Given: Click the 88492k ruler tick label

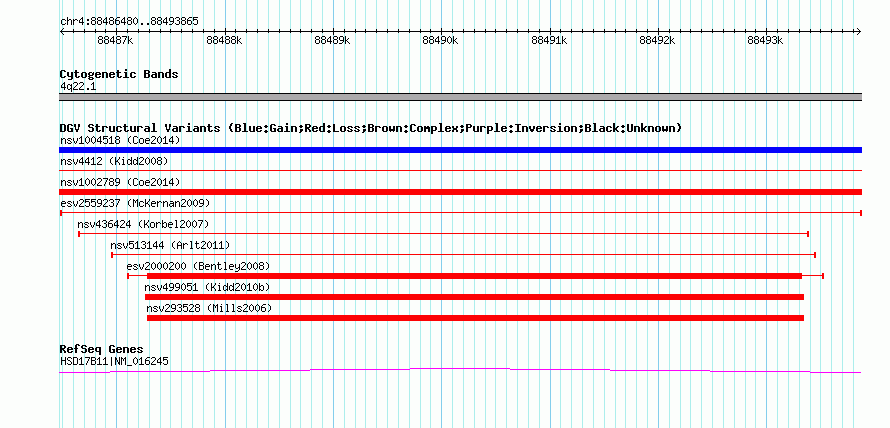Looking at the screenshot, I should 657,41.
